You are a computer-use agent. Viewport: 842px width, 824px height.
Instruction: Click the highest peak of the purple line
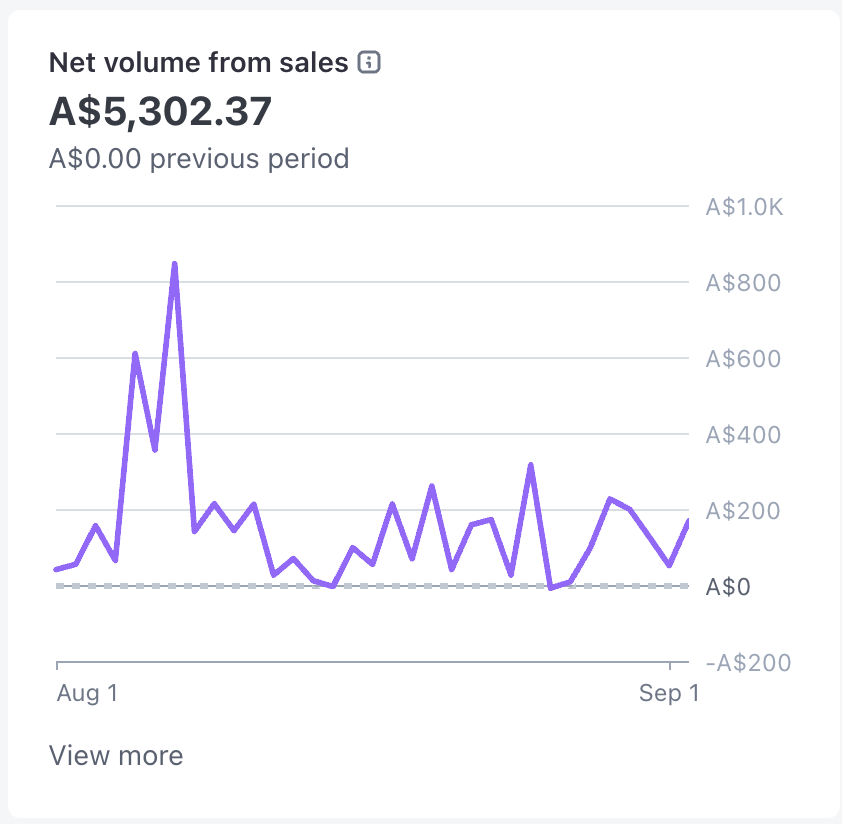175,264
